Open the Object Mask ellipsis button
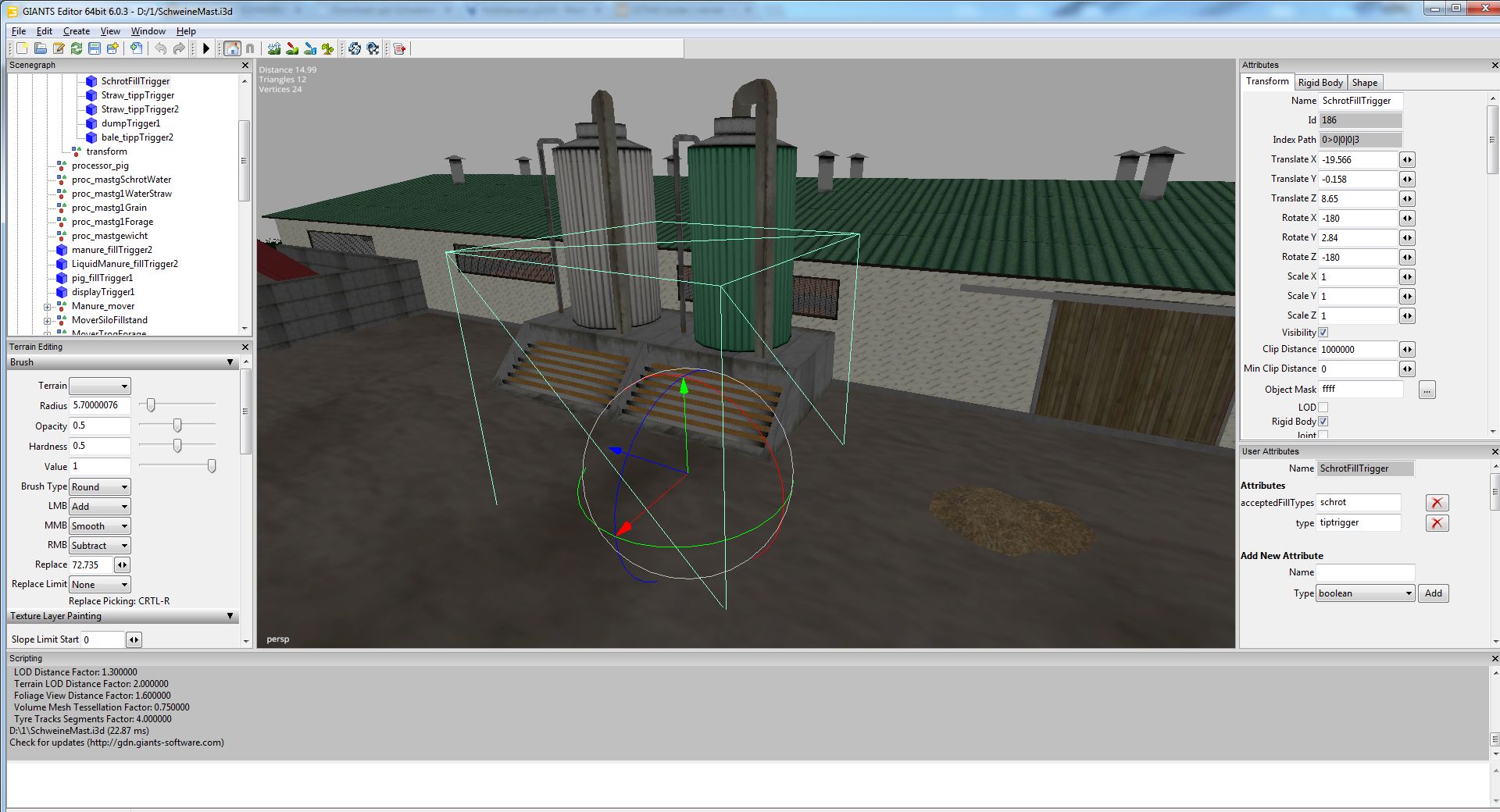This screenshot has height=812, width=1500. click(1427, 390)
